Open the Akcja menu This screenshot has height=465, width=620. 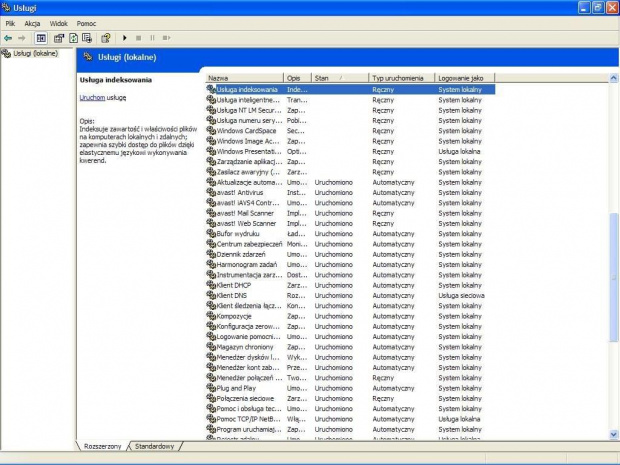tap(32, 22)
